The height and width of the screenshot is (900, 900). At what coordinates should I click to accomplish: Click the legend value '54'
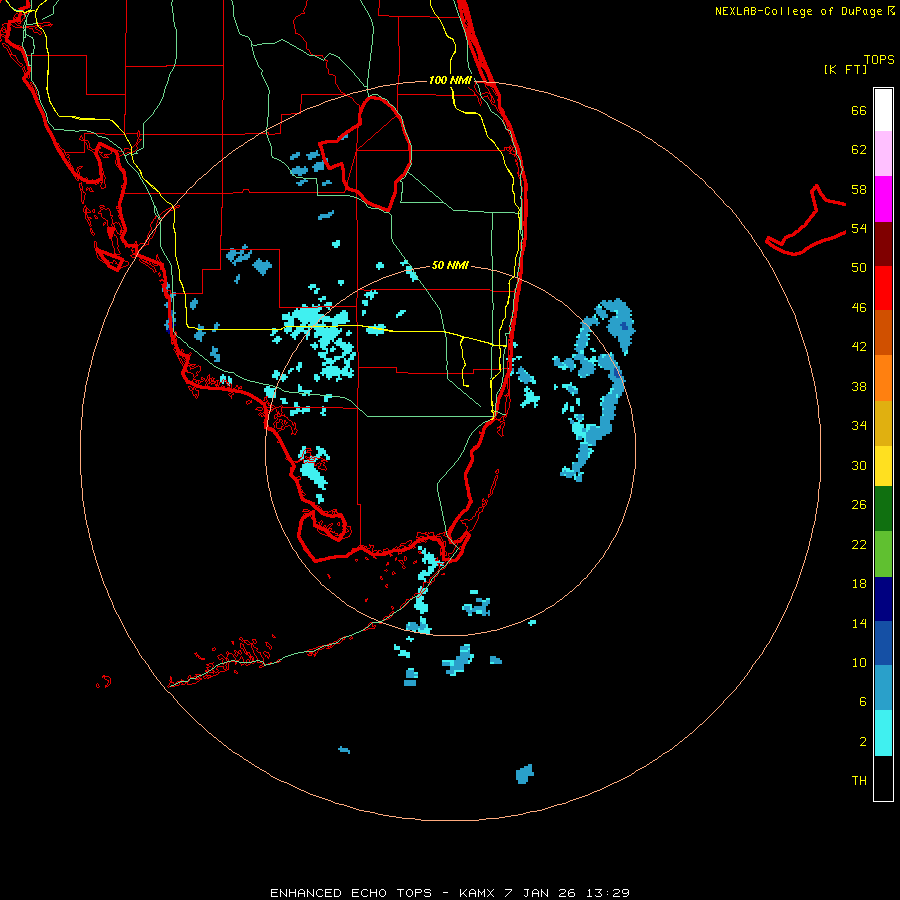click(859, 228)
